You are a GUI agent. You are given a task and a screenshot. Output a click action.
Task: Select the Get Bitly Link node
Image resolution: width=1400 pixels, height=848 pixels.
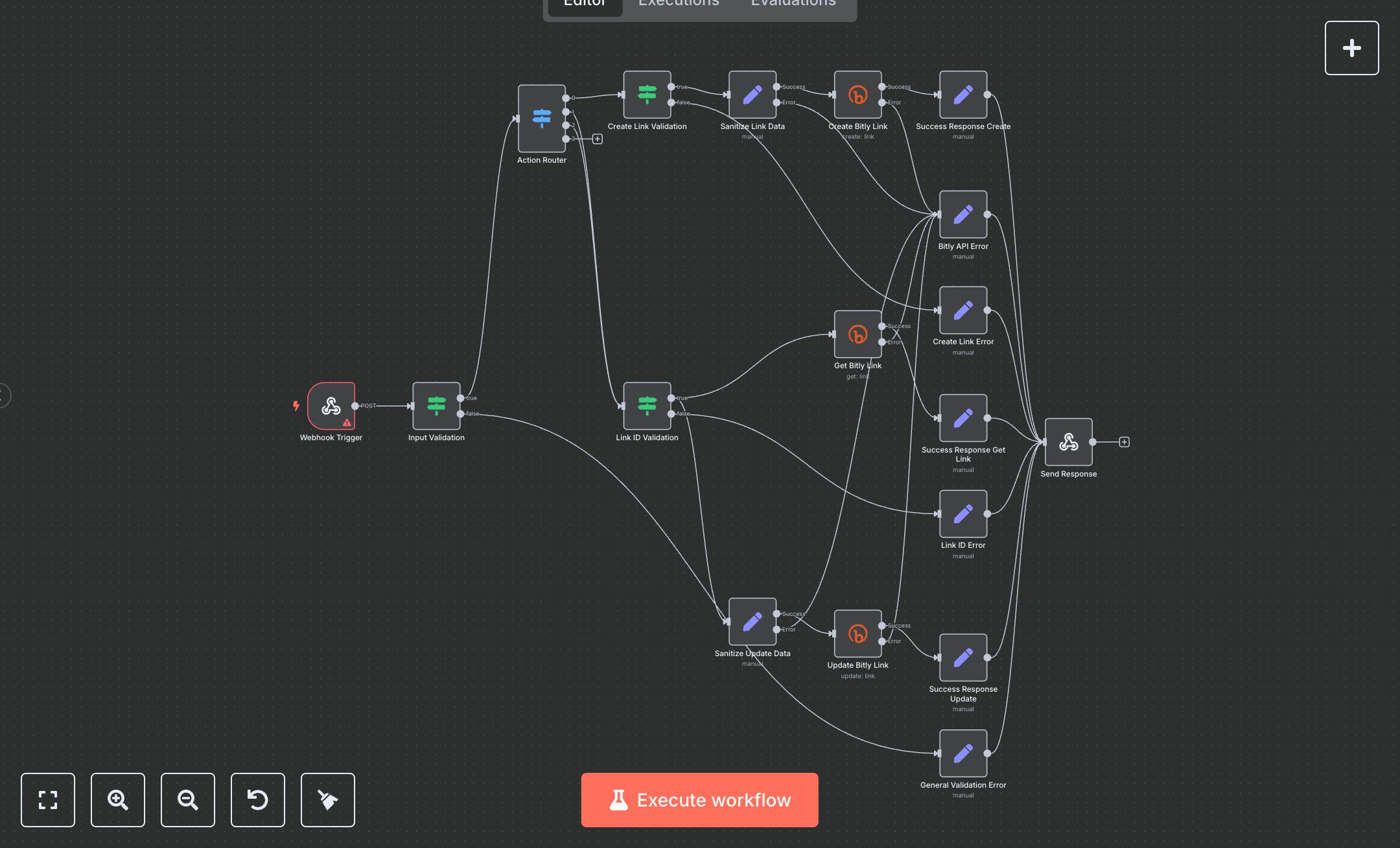coord(857,334)
